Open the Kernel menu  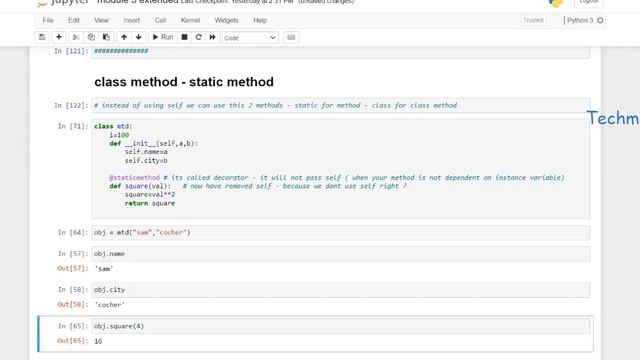[190, 20]
